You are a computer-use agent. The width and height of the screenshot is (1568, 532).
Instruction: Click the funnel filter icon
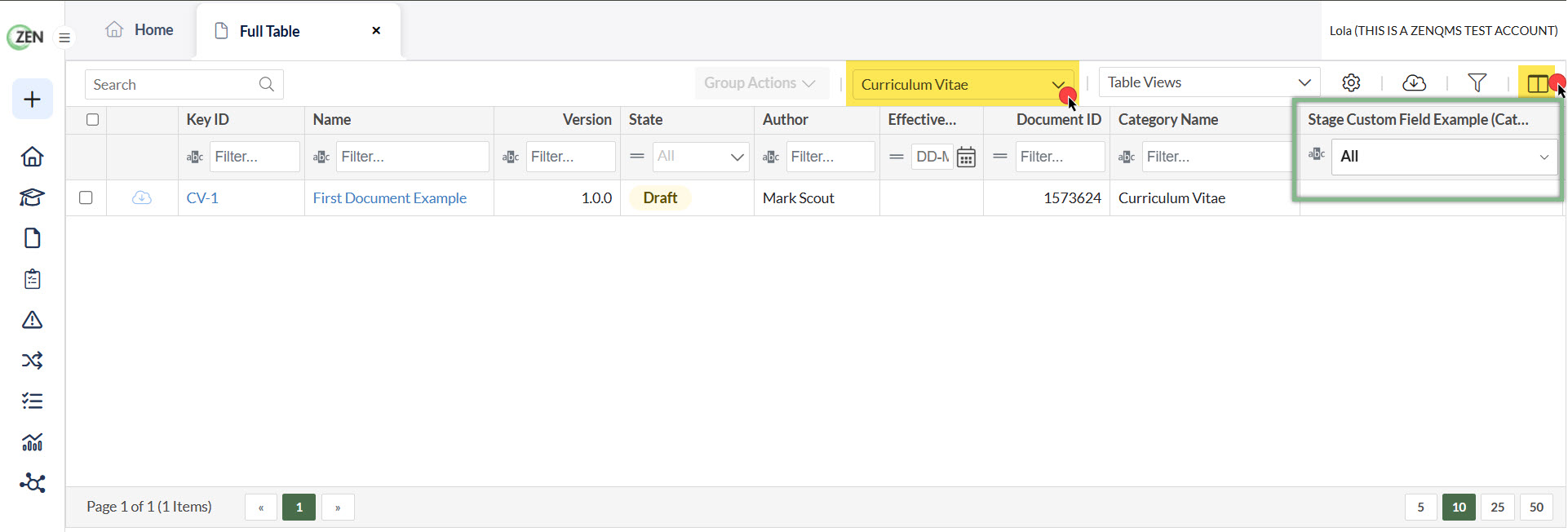(1477, 82)
